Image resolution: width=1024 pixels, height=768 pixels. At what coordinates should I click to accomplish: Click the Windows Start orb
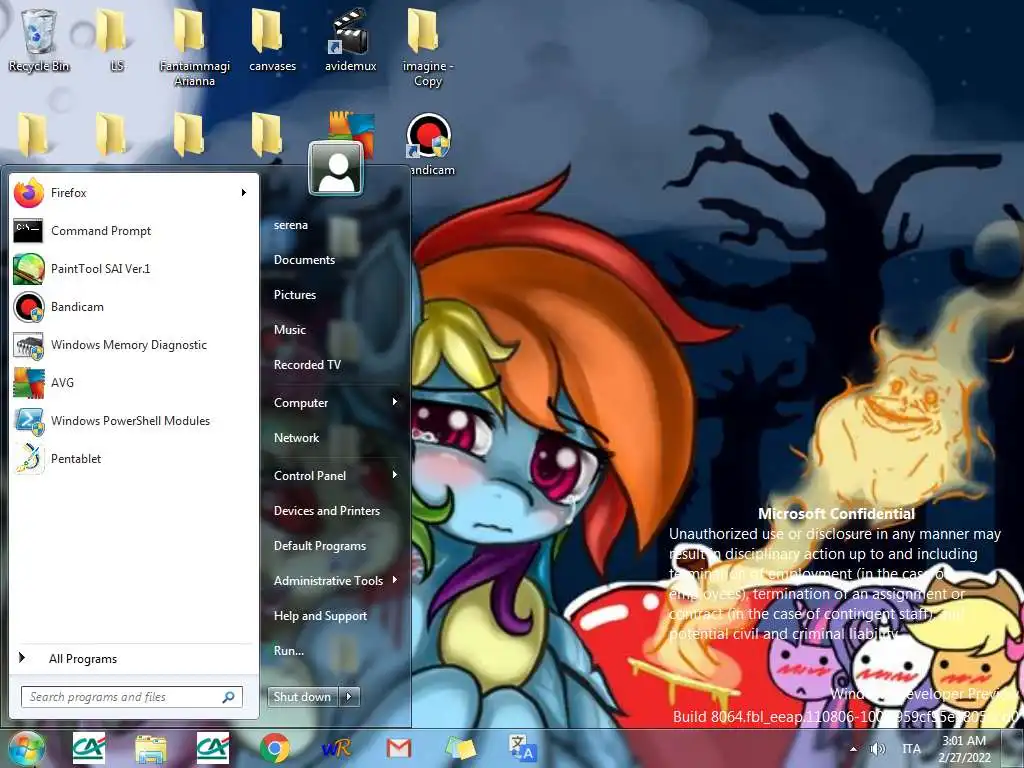tap(25, 748)
